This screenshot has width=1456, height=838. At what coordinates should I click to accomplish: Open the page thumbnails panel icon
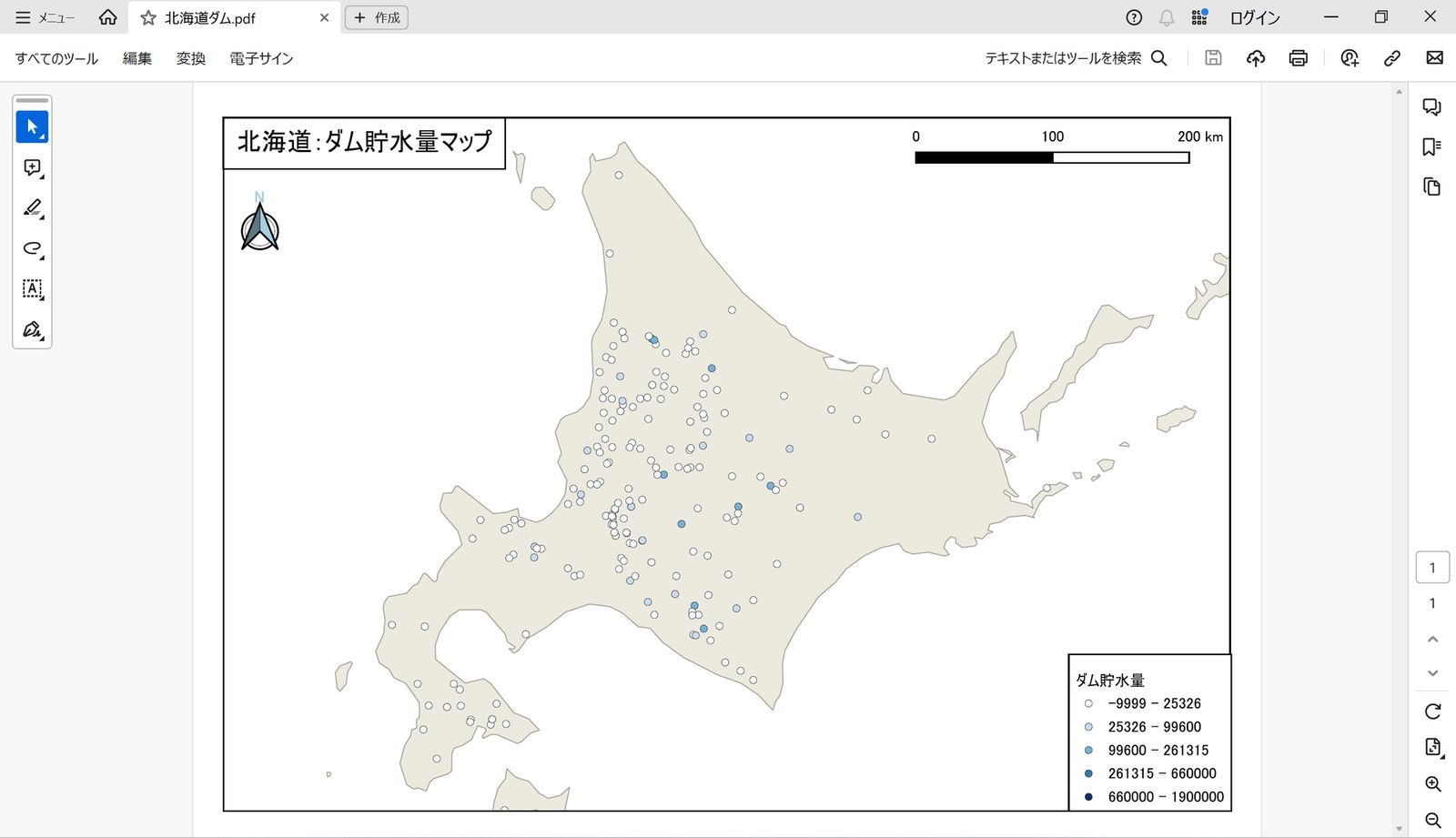pyautogui.click(x=1431, y=187)
